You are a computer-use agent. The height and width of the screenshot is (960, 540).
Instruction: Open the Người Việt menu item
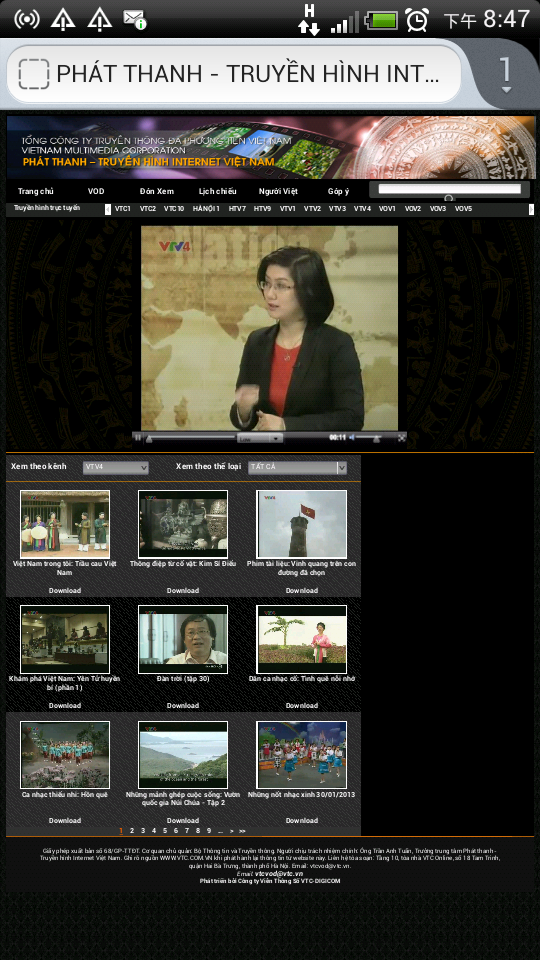point(278,191)
